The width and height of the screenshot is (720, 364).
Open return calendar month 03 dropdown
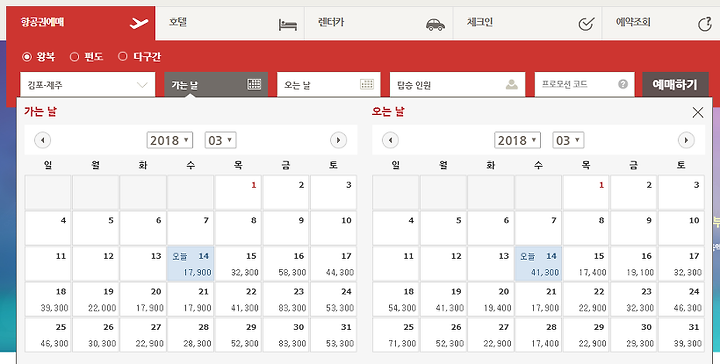point(568,140)
